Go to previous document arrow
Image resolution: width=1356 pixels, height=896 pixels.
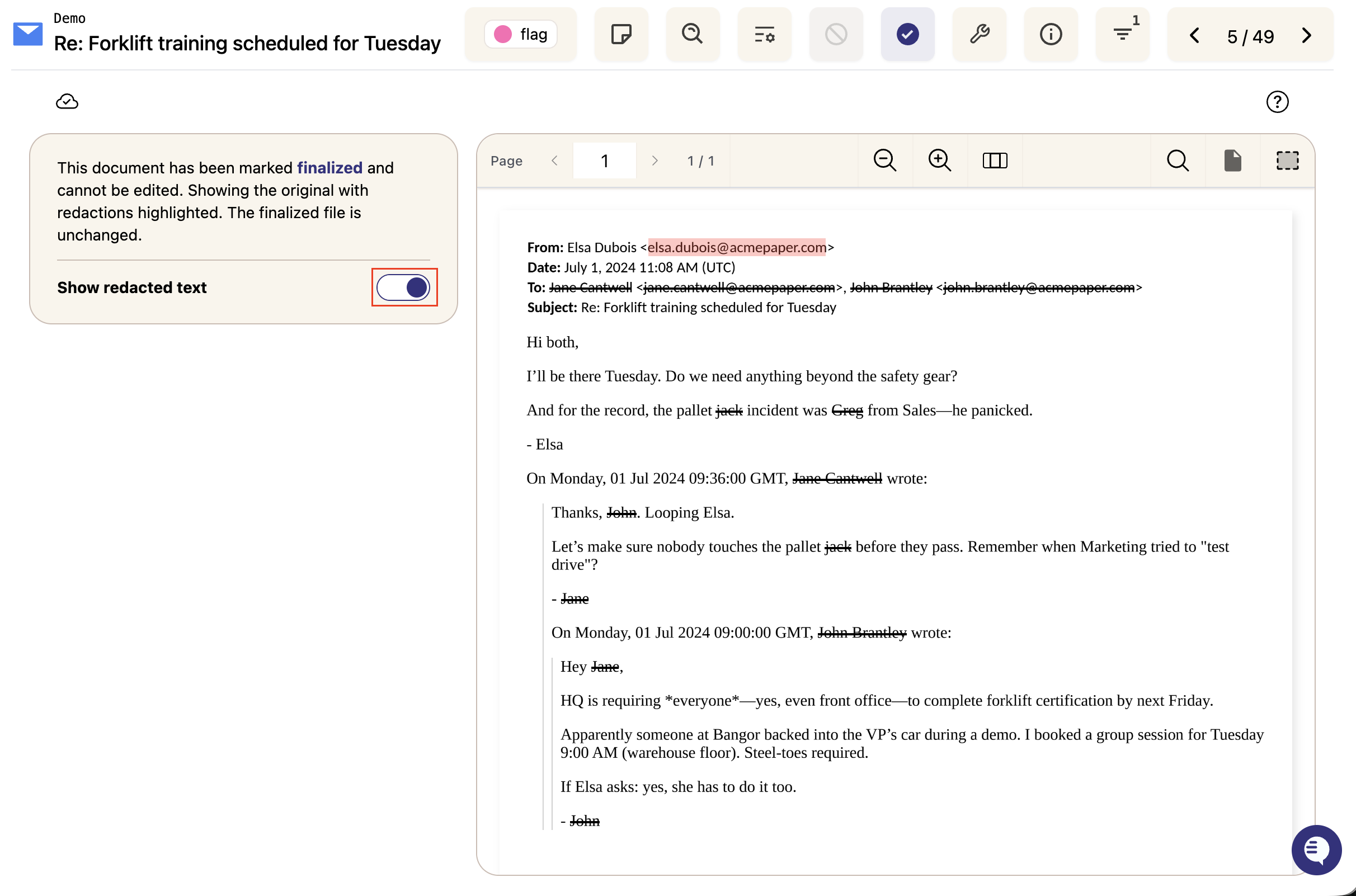(1194, 35)
